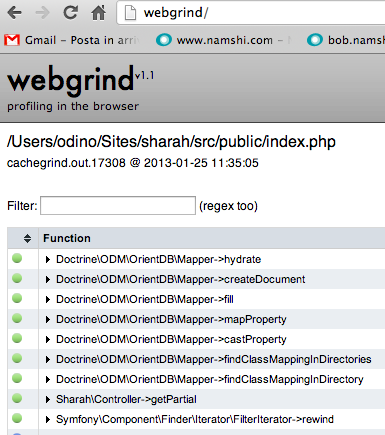Click the green dot beside Mapper->castProperty

[x=17, y=338]
